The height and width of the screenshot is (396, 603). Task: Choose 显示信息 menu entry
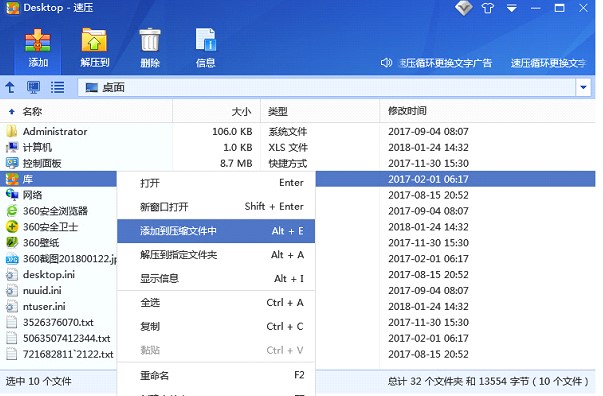pyautogui.click(x=216, y=278)
